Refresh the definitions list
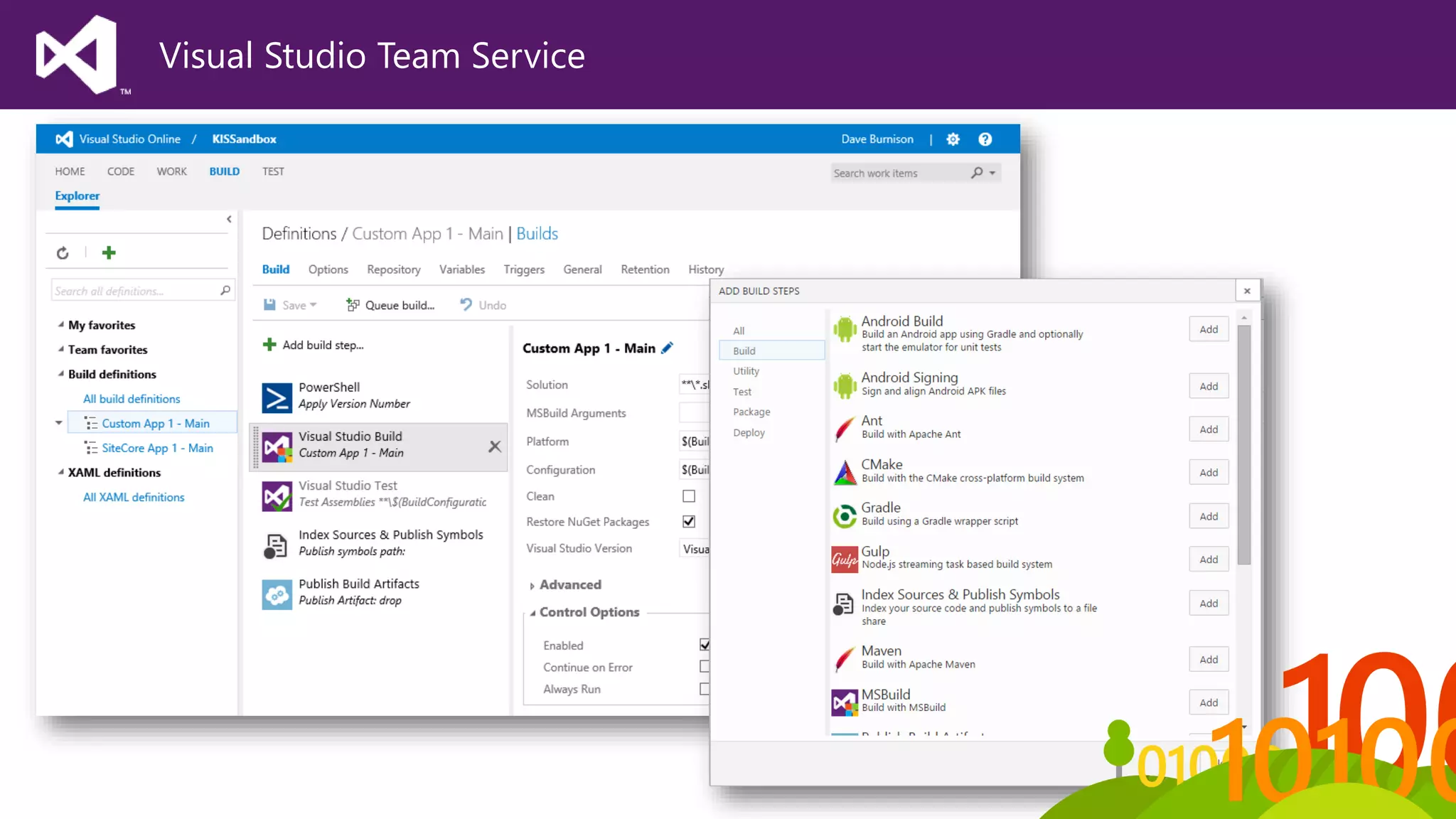 (63, 253)
